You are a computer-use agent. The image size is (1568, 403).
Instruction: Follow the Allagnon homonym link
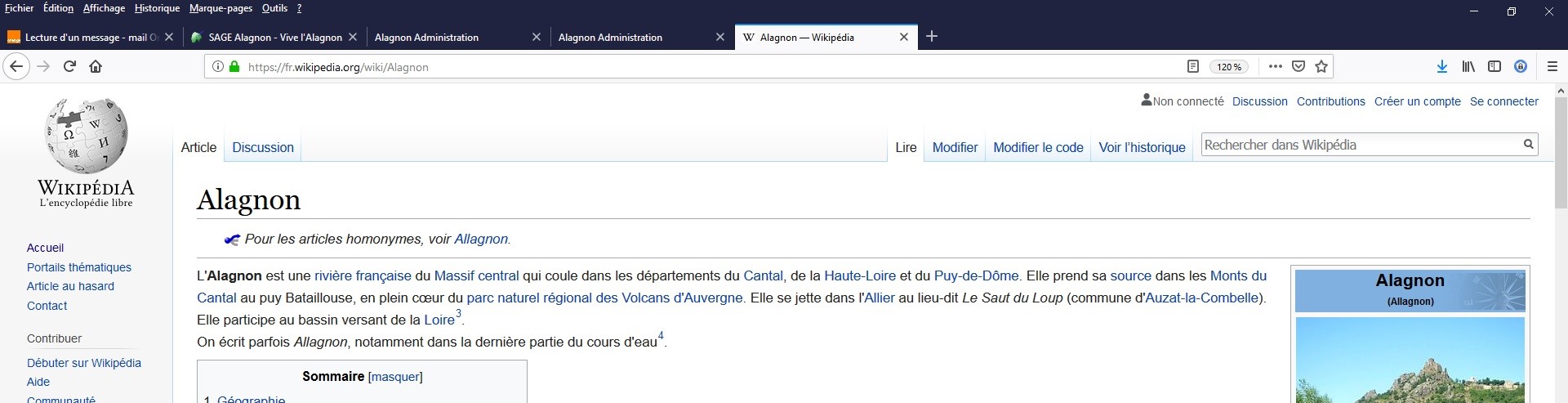pyautogui.click(x=480, y=239)
